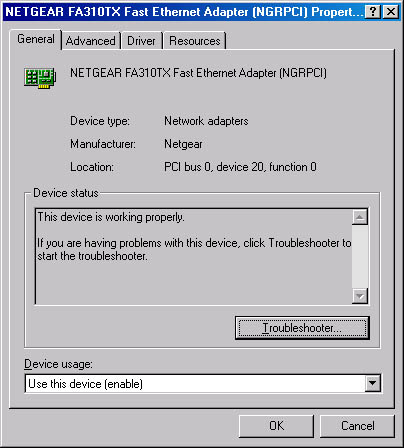The height and width of the screenshot is (448, 404).
Task: Confirm with the OK button
Action: [276, 426]
